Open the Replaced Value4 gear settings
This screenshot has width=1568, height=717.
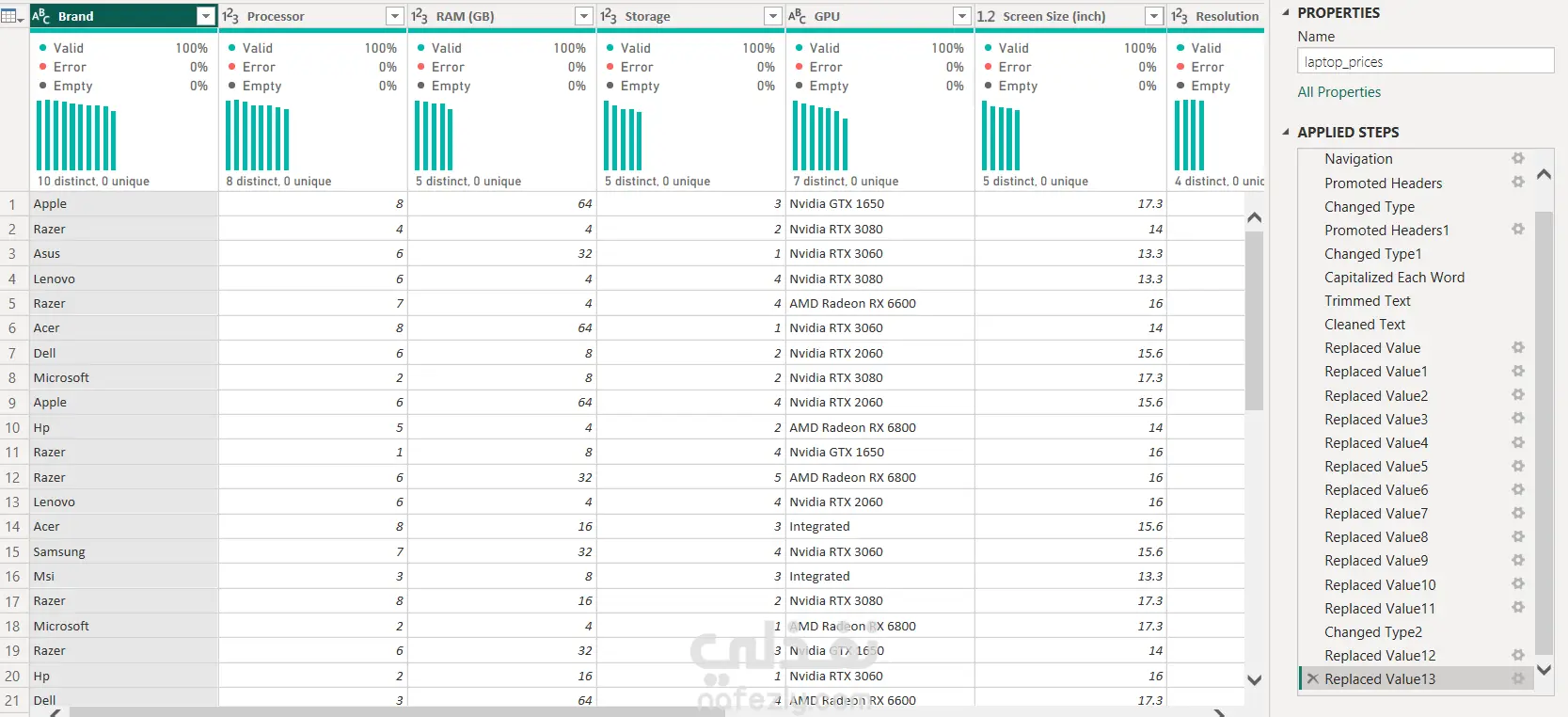click(x=1518, y=442)
